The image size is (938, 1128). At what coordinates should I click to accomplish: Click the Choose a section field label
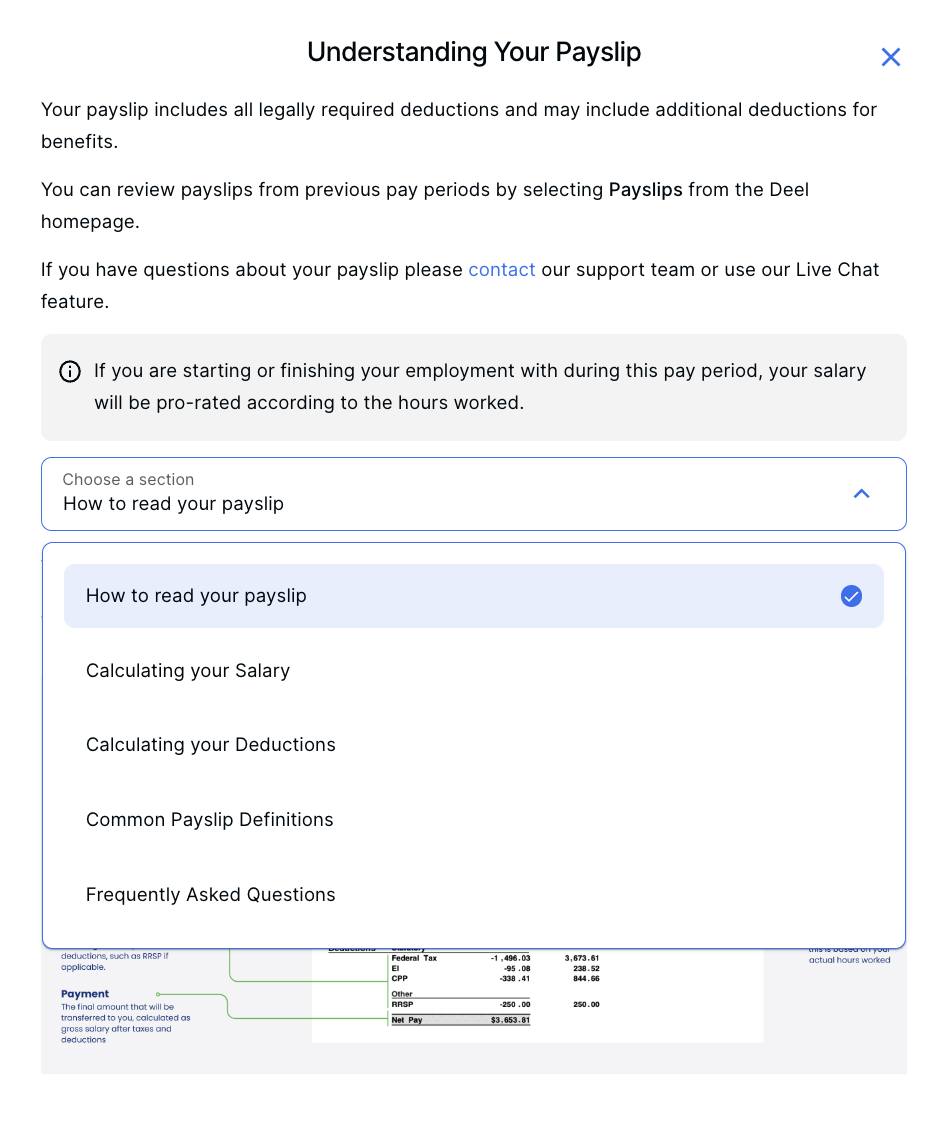(x=128, y=479)
